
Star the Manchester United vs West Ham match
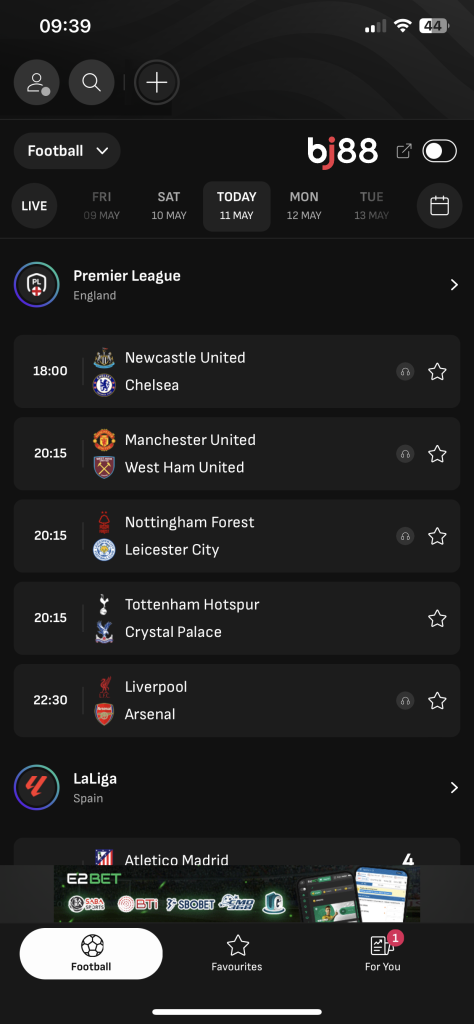437,454
